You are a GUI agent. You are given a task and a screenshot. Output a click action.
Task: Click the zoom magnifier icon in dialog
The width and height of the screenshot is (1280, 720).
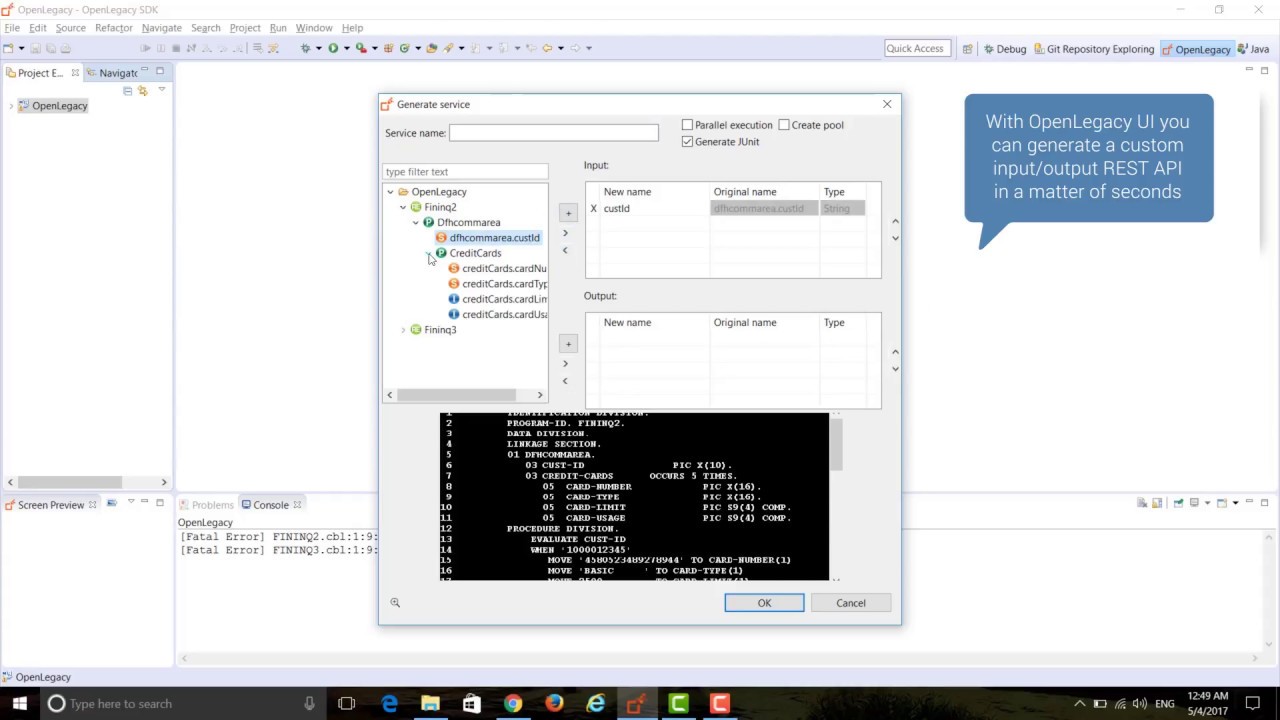[395, 603]
